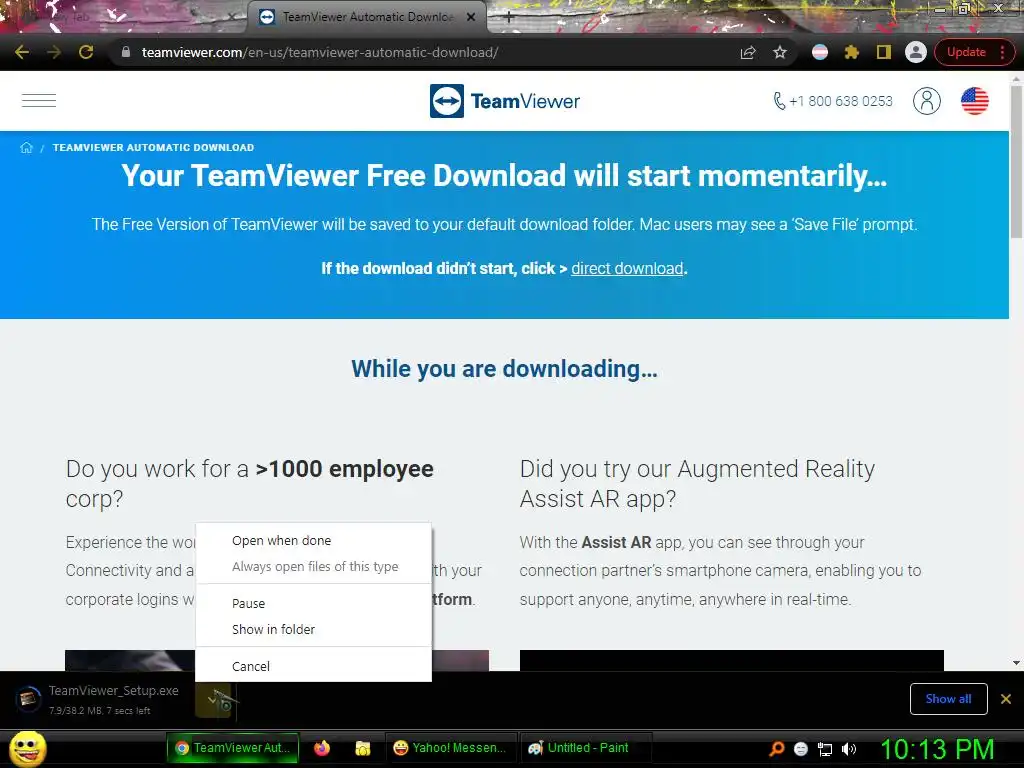Screen dimensions: 1024x768
Task: Click the direct download link
Action: pos(627,268)
